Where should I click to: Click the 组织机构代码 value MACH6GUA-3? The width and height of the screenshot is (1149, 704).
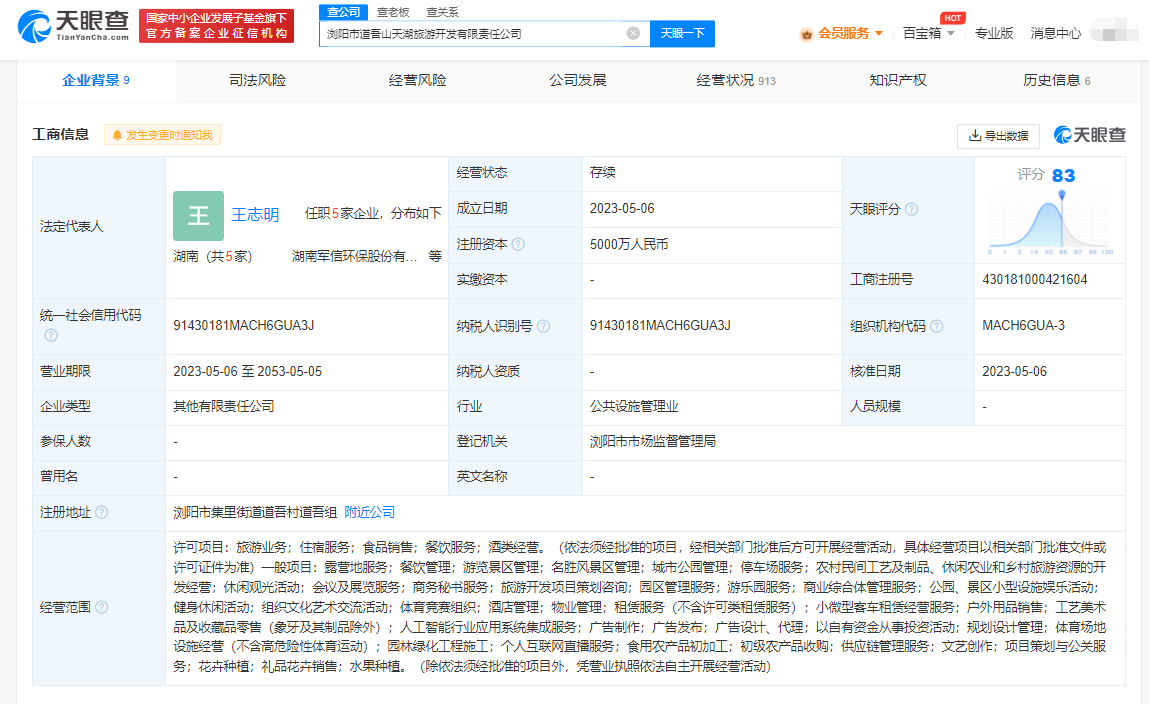[x=1024, y=325]
